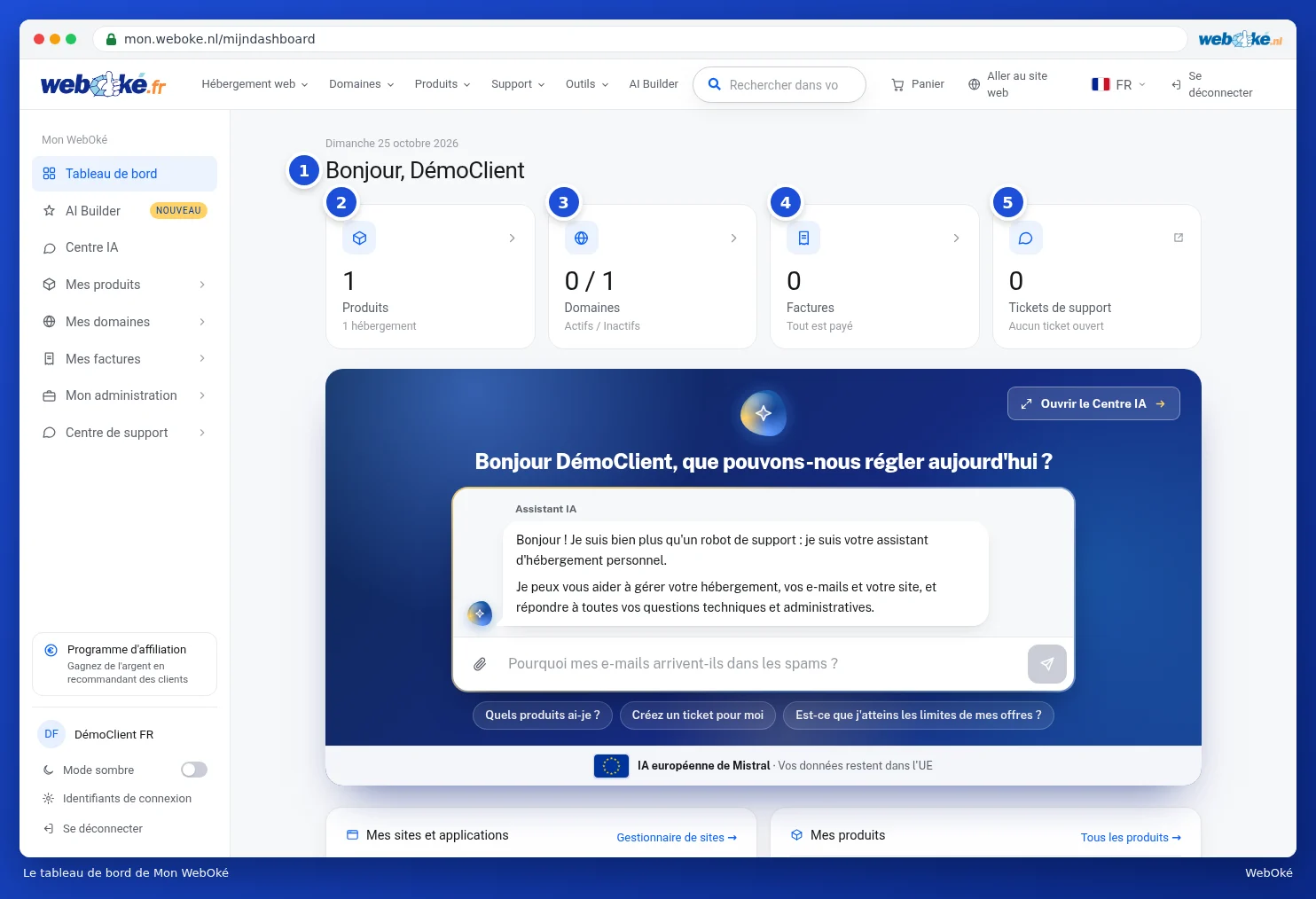Open external link icon on Tickets de support card

pos(1179,238)
